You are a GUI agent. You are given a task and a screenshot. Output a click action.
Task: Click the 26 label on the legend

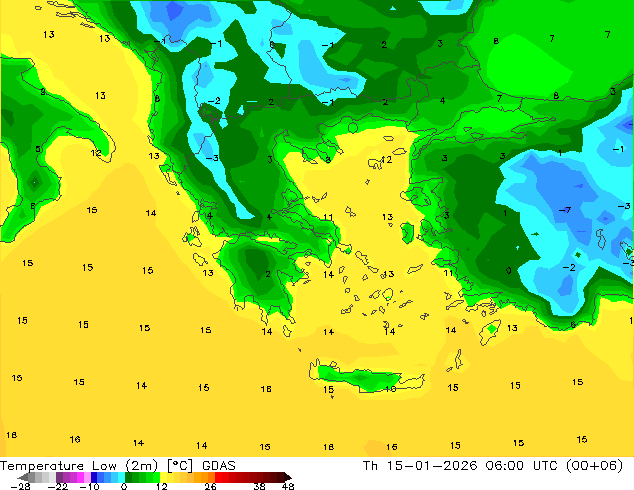click(x=210, y=486)
